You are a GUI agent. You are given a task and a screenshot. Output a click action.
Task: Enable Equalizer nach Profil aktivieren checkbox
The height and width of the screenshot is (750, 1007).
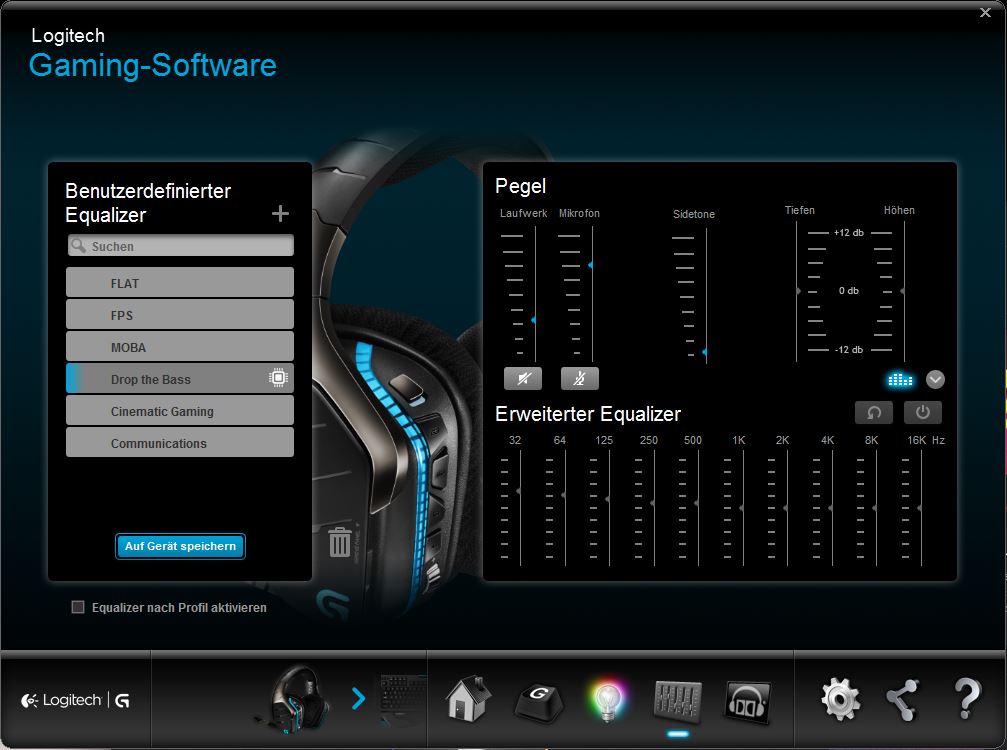tap(78, 607)
